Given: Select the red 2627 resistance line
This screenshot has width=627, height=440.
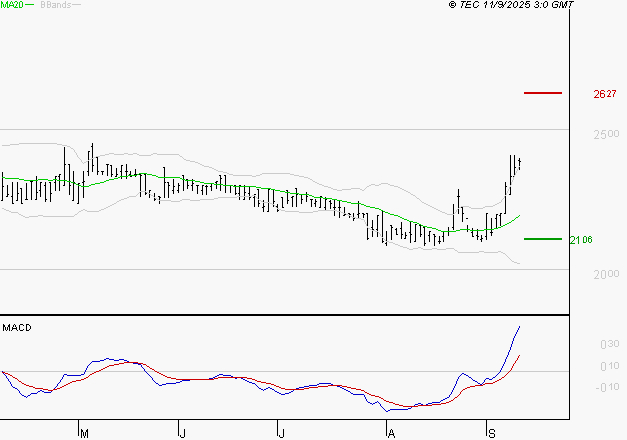Looking at the screenshot, I should (543, 93).
